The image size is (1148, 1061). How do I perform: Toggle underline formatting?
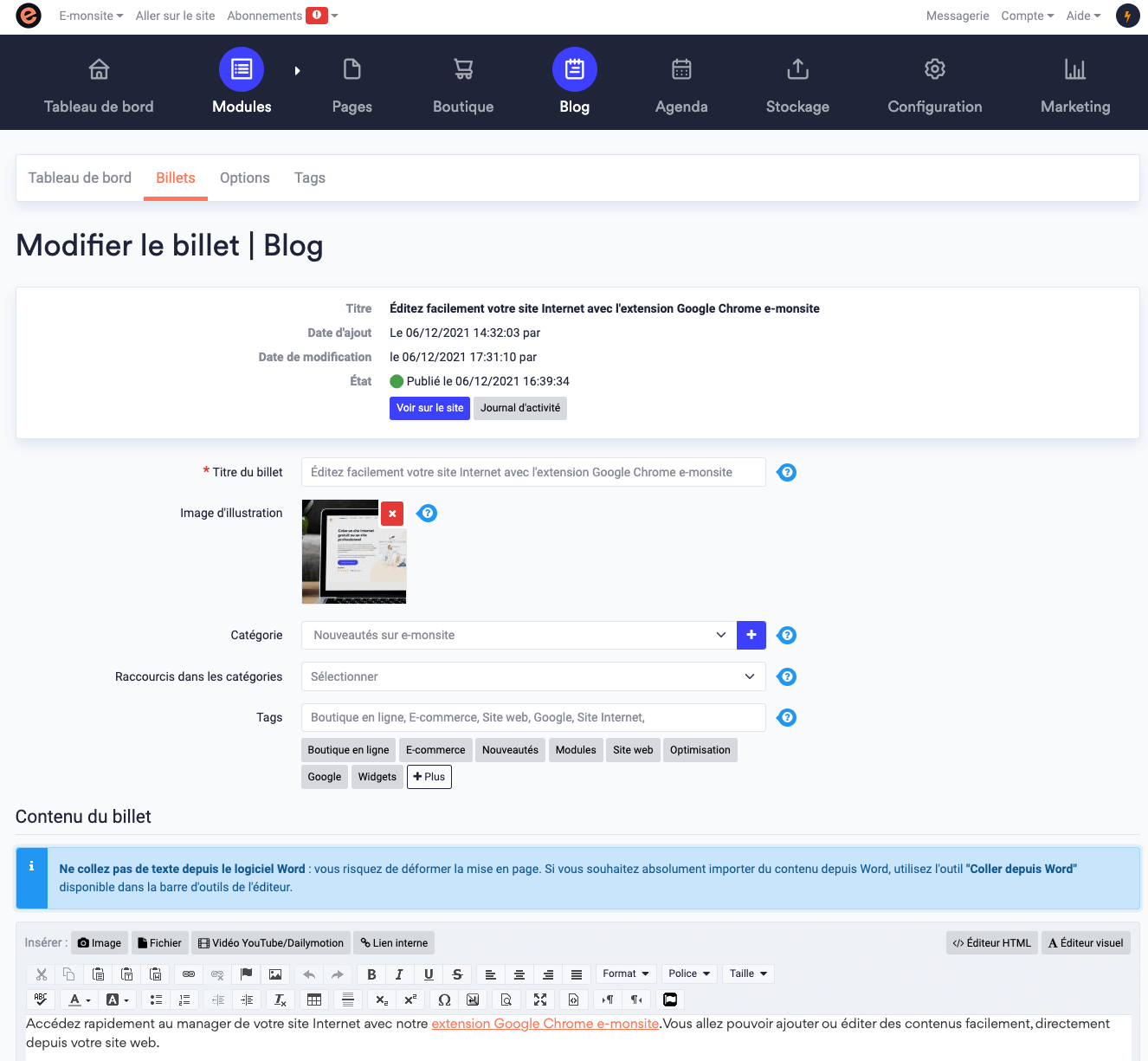pyautogui.click(x=429, y=974)
